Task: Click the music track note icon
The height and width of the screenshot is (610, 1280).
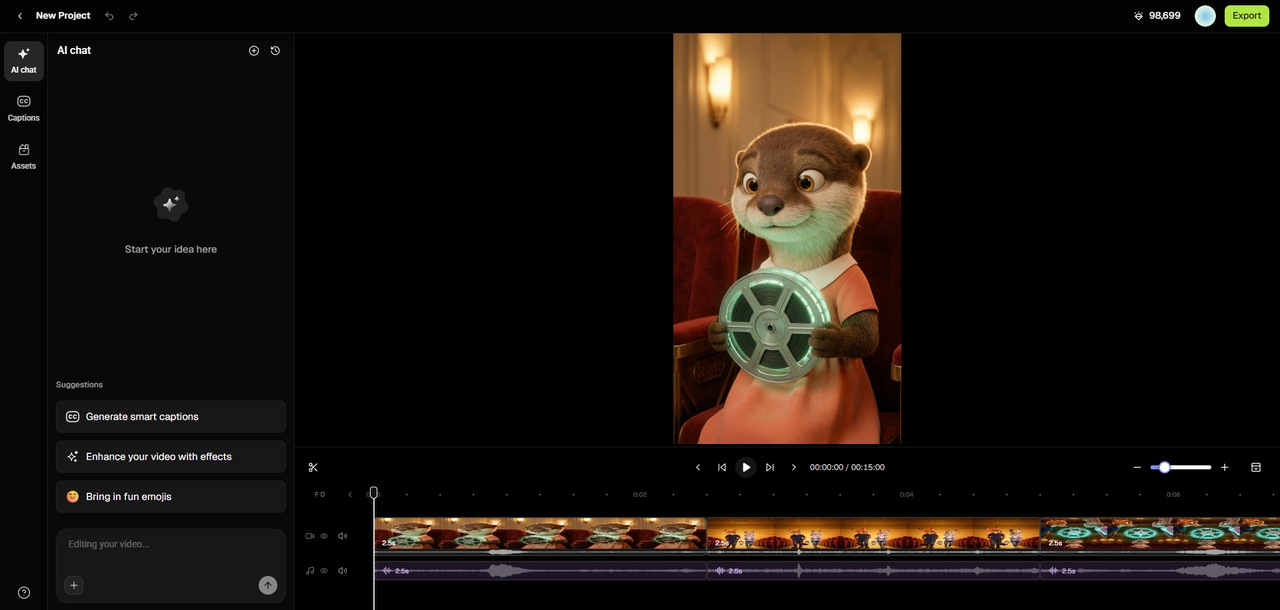Action: [310, 571]
